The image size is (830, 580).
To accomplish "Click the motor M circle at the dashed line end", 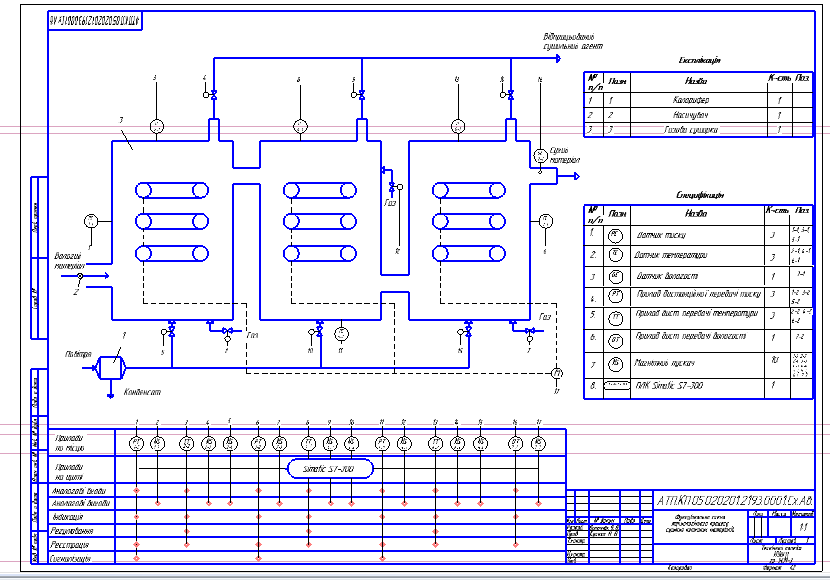I will coord(557,374).
